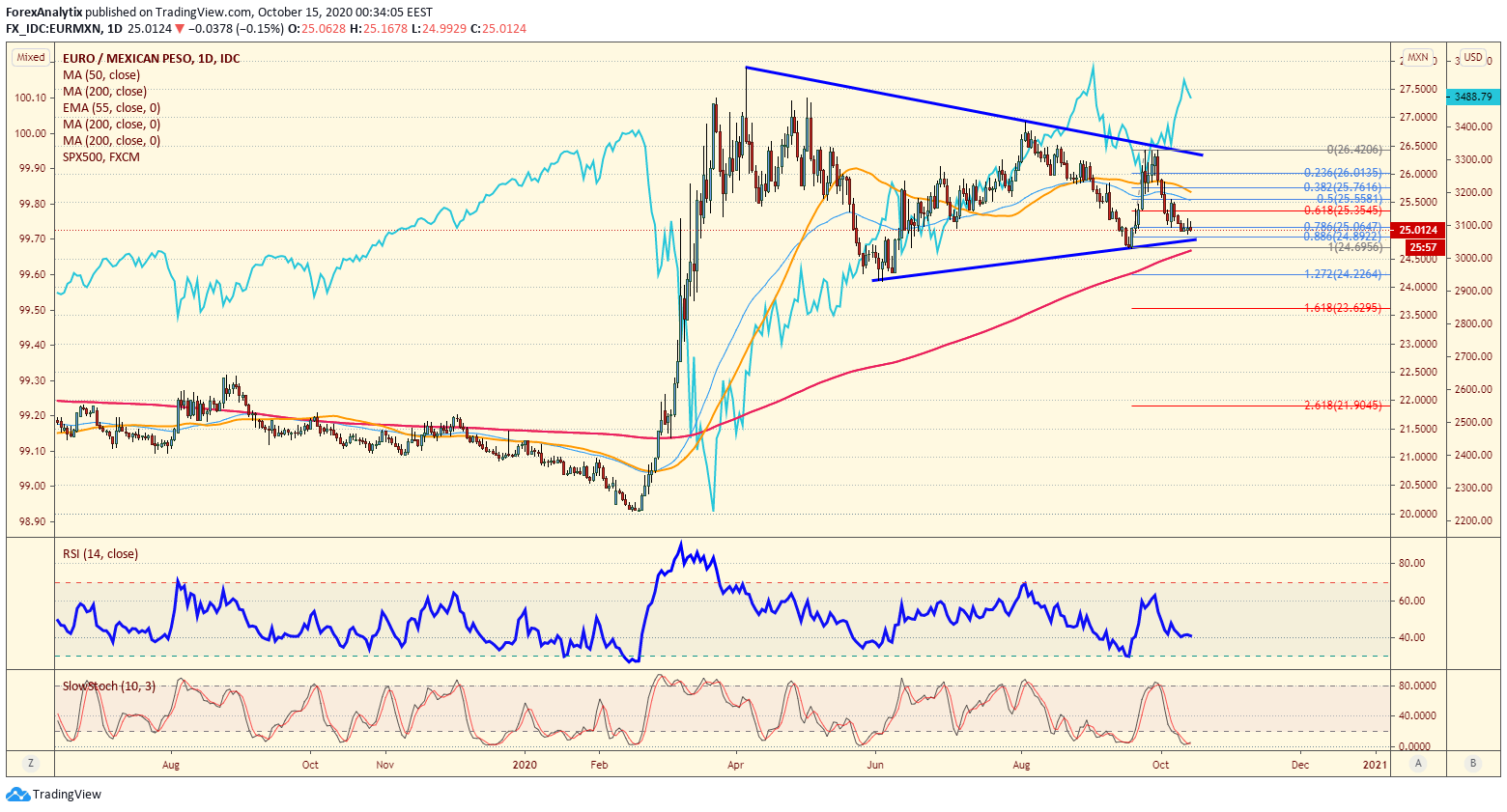The width and height of the screenshot is (1507, 812).
Task: Select the 0.236(26.0135) Fibonacci level label
Action: pyautogui.click(x=1343, y=173)
